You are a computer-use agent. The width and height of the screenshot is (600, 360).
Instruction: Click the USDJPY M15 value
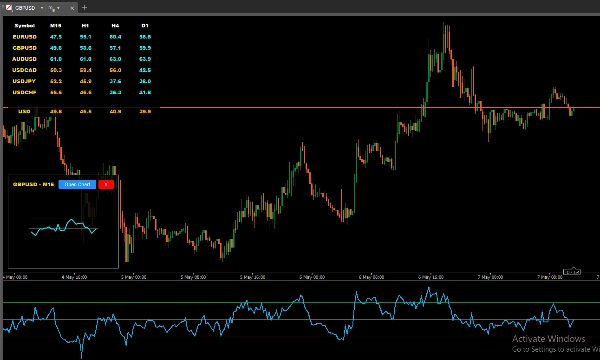[x=56, y=81]
